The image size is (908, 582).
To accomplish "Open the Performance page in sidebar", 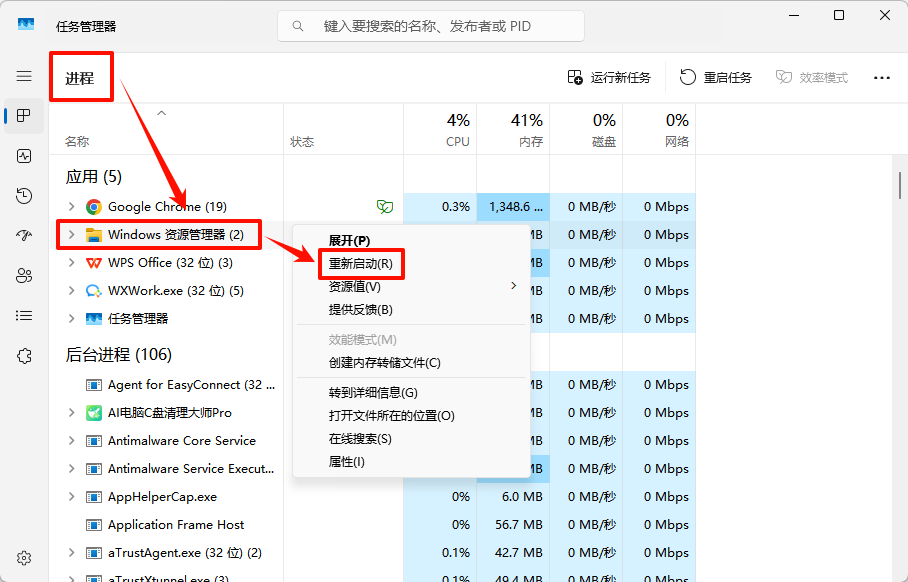I will tap(24, 156).
